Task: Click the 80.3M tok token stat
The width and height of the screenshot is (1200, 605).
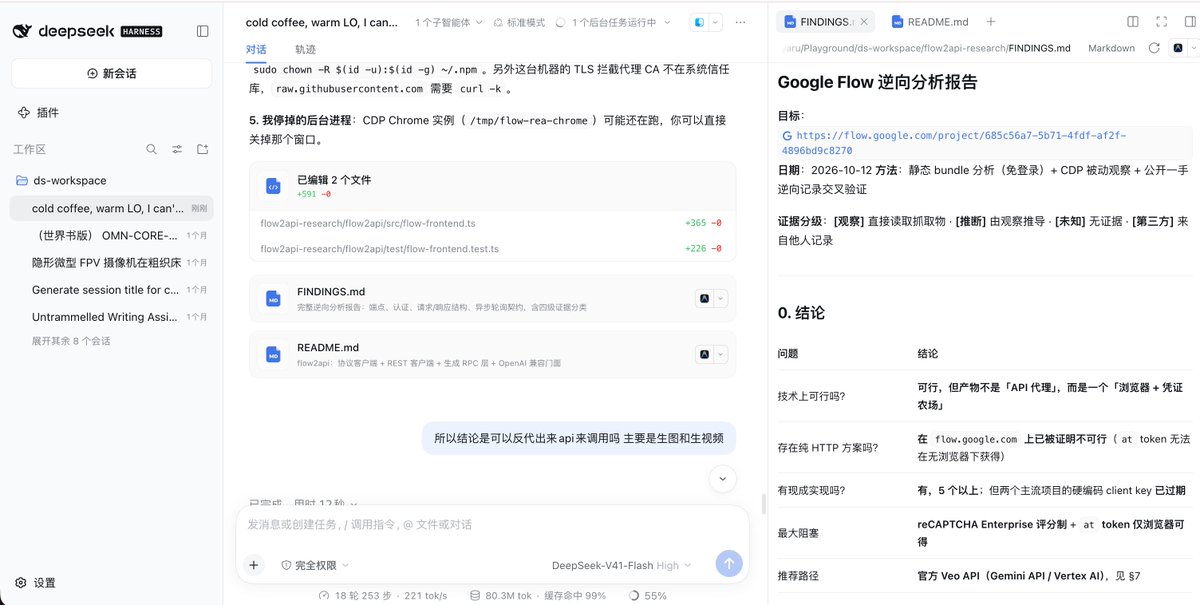Action: 538,595
